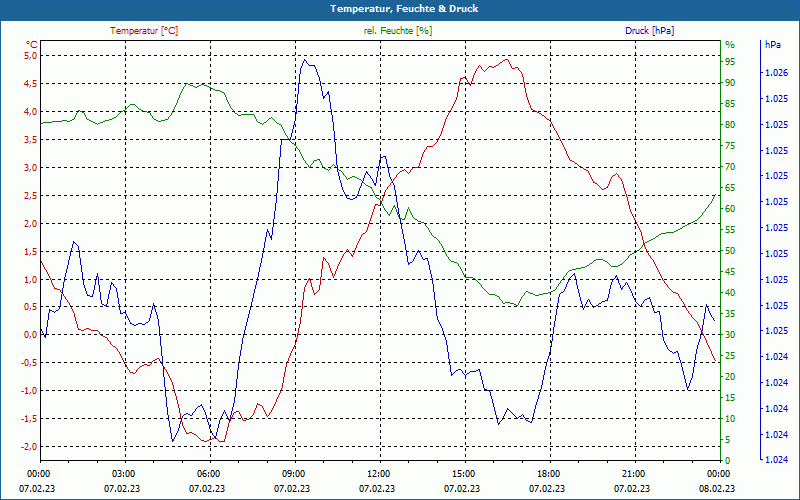Click the 50 humidity axis value
Screen dimensions: 800x500
[730, 251]
